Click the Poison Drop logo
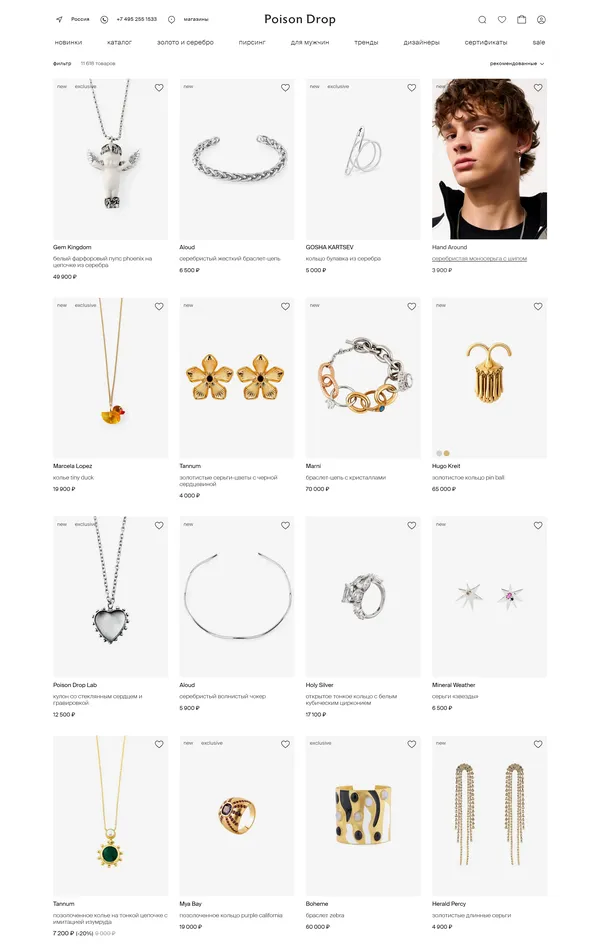The image size is (600, 950). coord(299,19)
